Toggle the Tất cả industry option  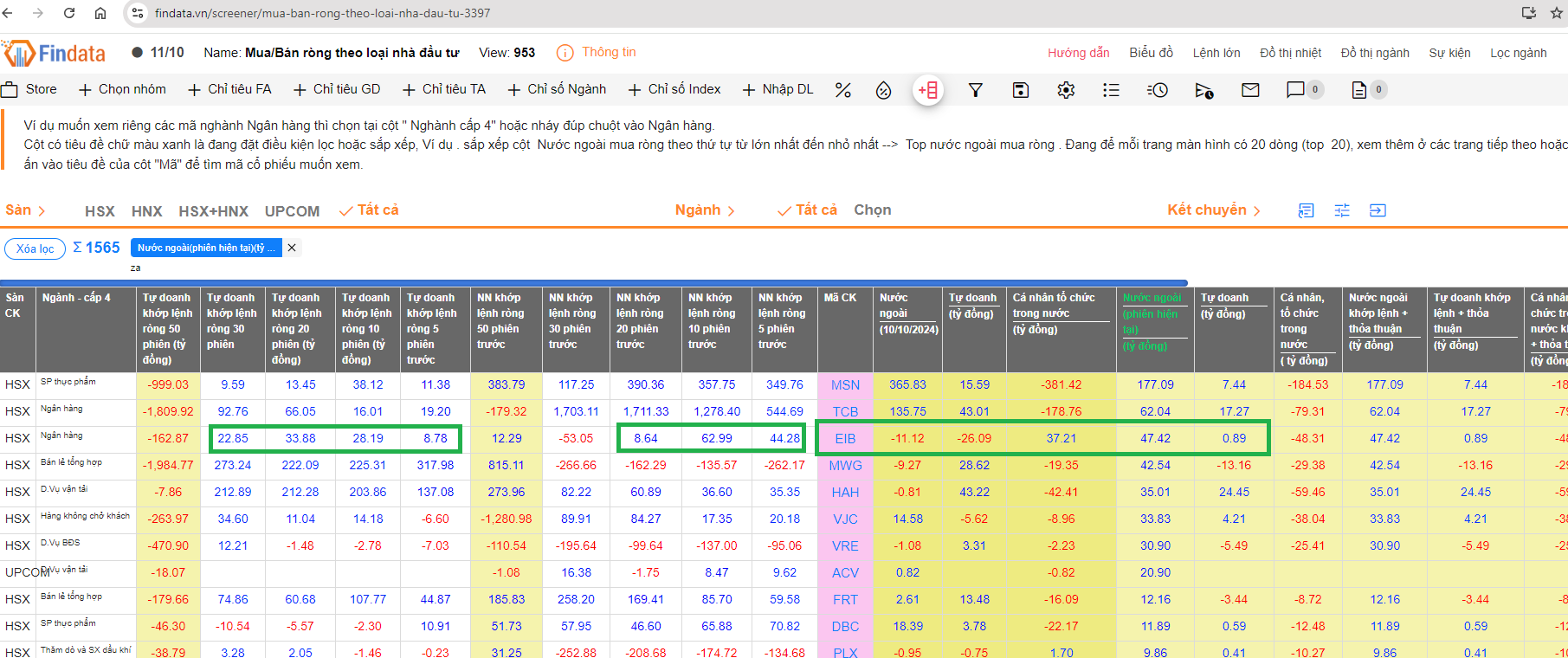pos(807,210)
